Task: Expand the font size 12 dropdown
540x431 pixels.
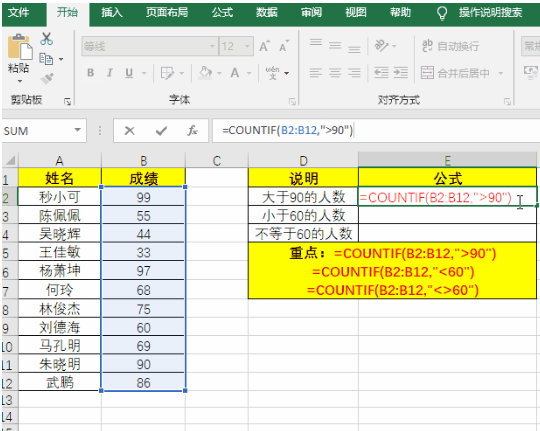Action: tap(247, 46)
